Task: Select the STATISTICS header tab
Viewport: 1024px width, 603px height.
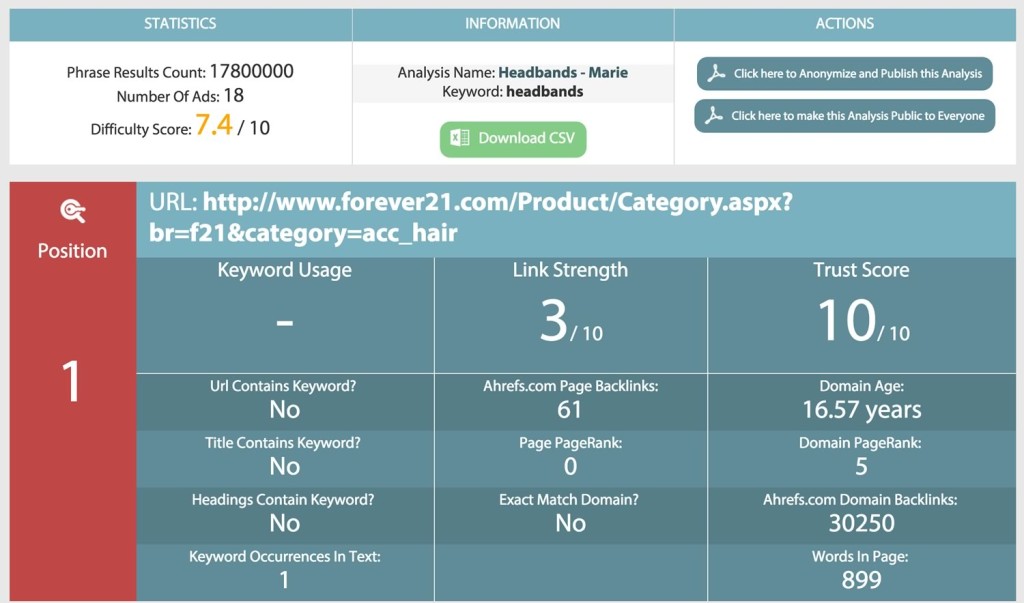Action: pyautogui.click(x=180, y=23)
